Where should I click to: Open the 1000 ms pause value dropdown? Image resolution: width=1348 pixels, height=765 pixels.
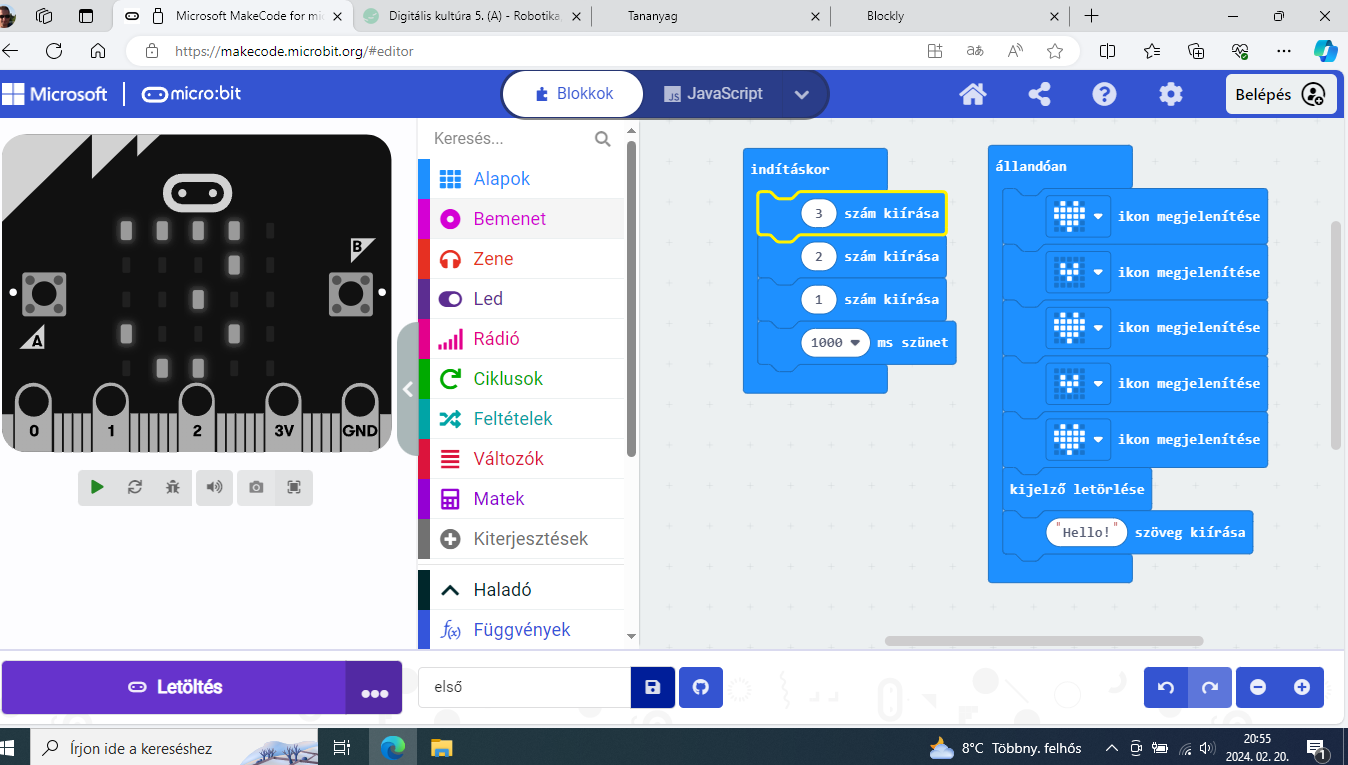click(855, 343)
